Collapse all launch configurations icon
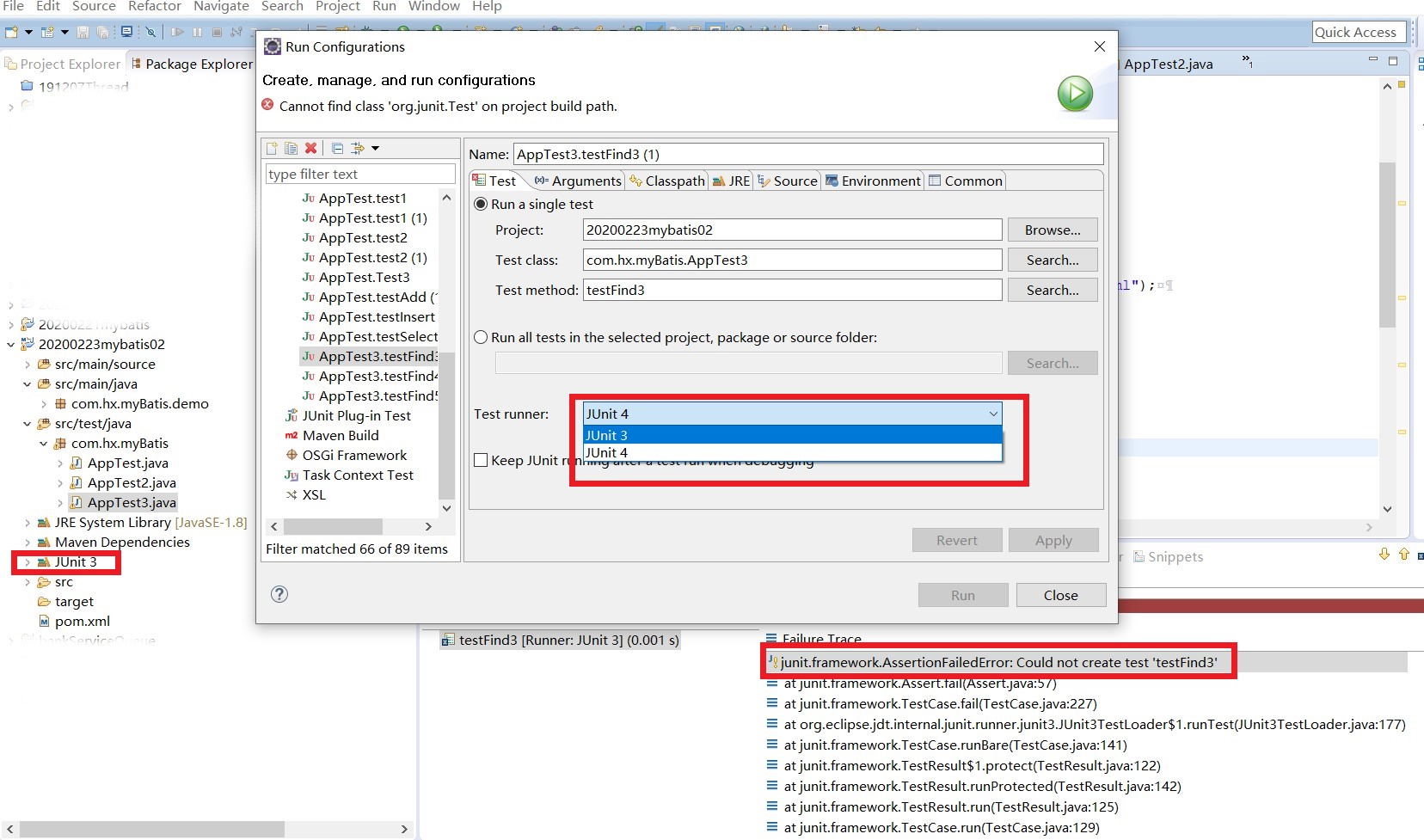This screenshot has width=1424, height=840. pos(337,148)
